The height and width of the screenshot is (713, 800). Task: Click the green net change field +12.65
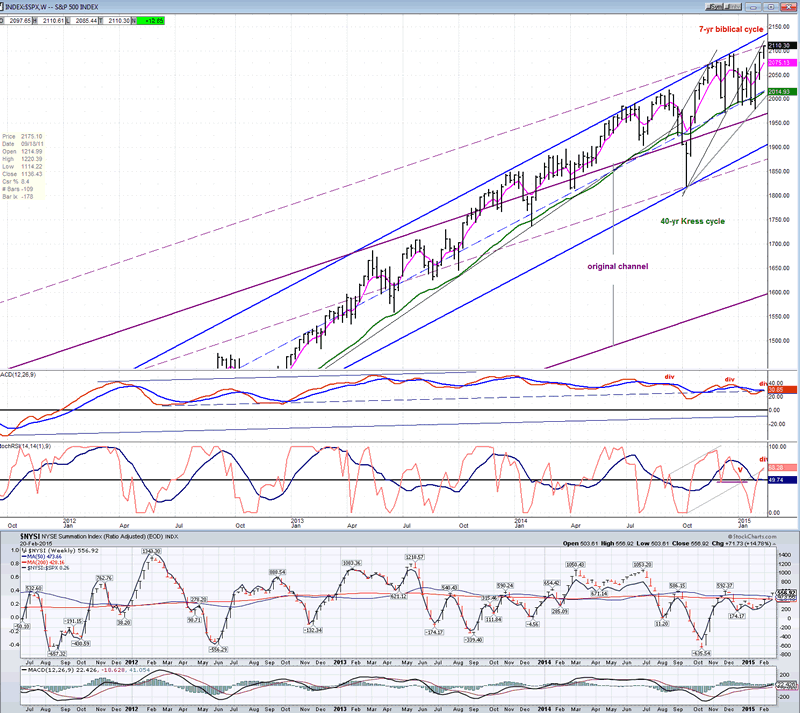coord(151,20)
